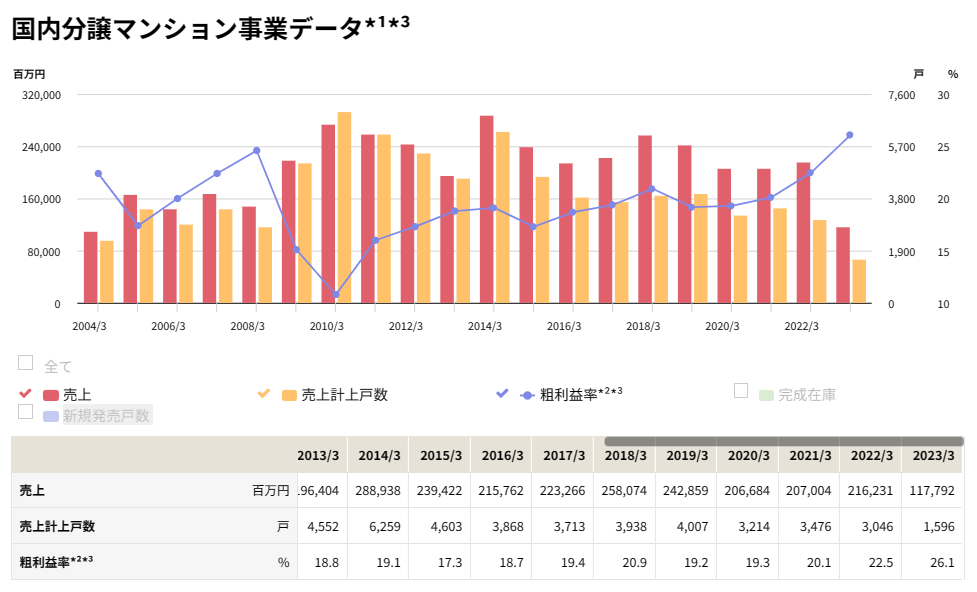Click the units value 3,938
This screenshot has height=592, width=977.
631,527
